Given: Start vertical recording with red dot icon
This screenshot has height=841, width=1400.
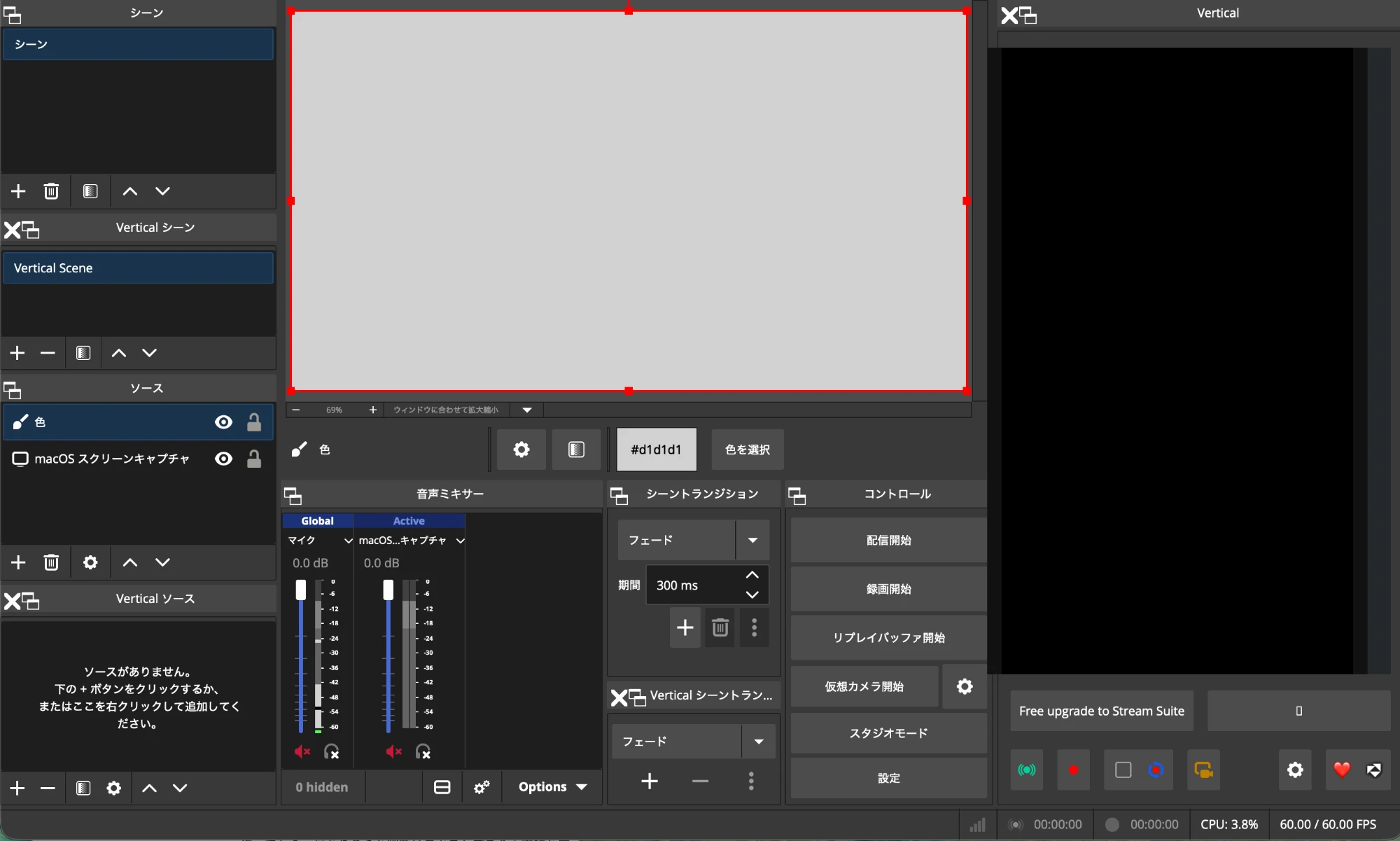Looking at the screenshot, I should pyautogui.click(x=1073, y=770).
